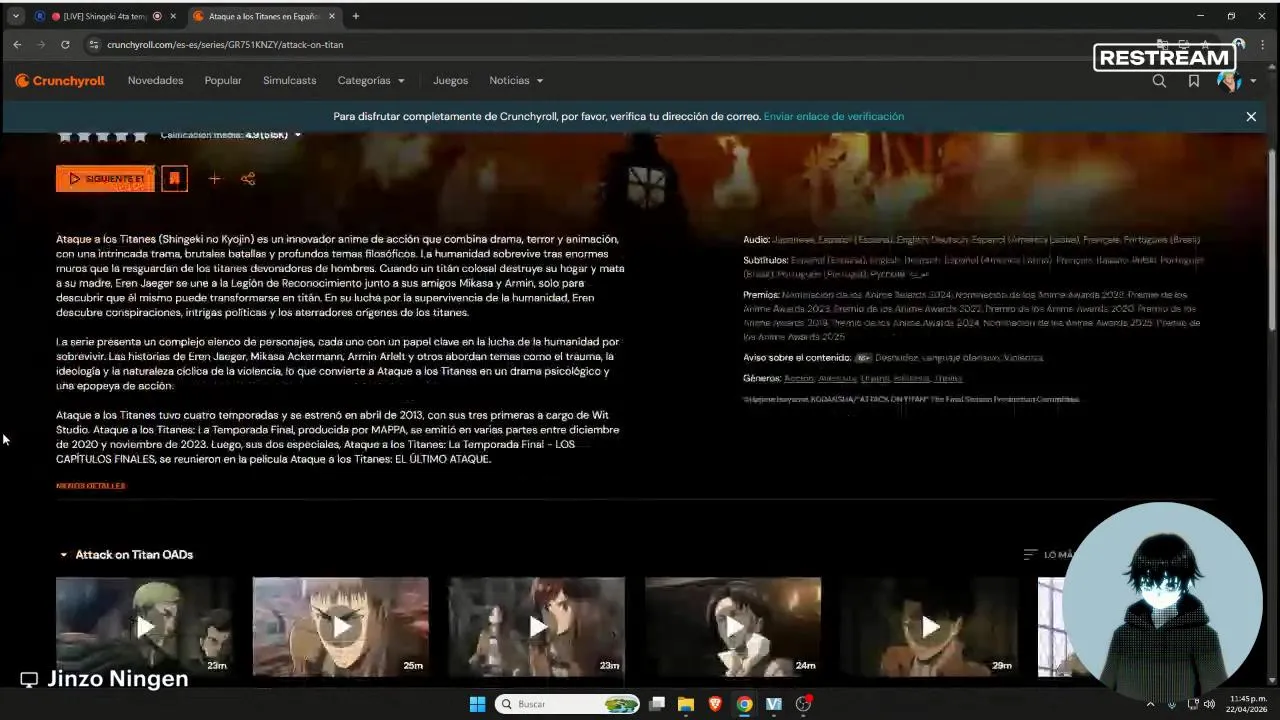Image resolution: width=1280 pixels, height=720 pixels.
Task: Open Google Chrome from taskbar
Action: point(744,704)
